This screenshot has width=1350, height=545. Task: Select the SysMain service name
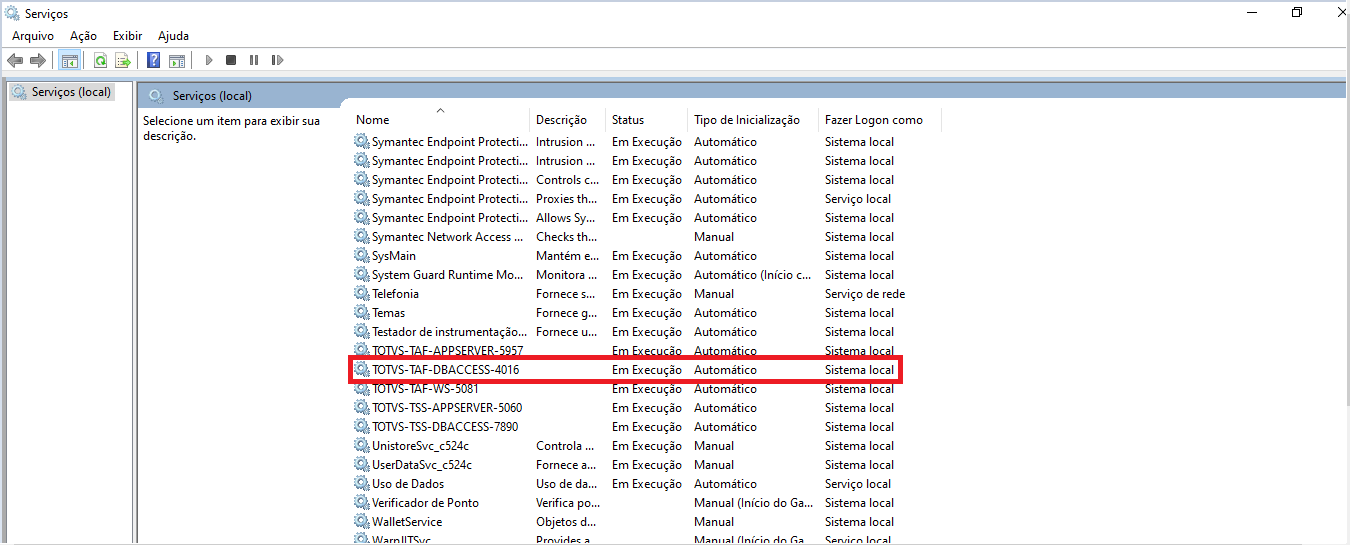394,256
